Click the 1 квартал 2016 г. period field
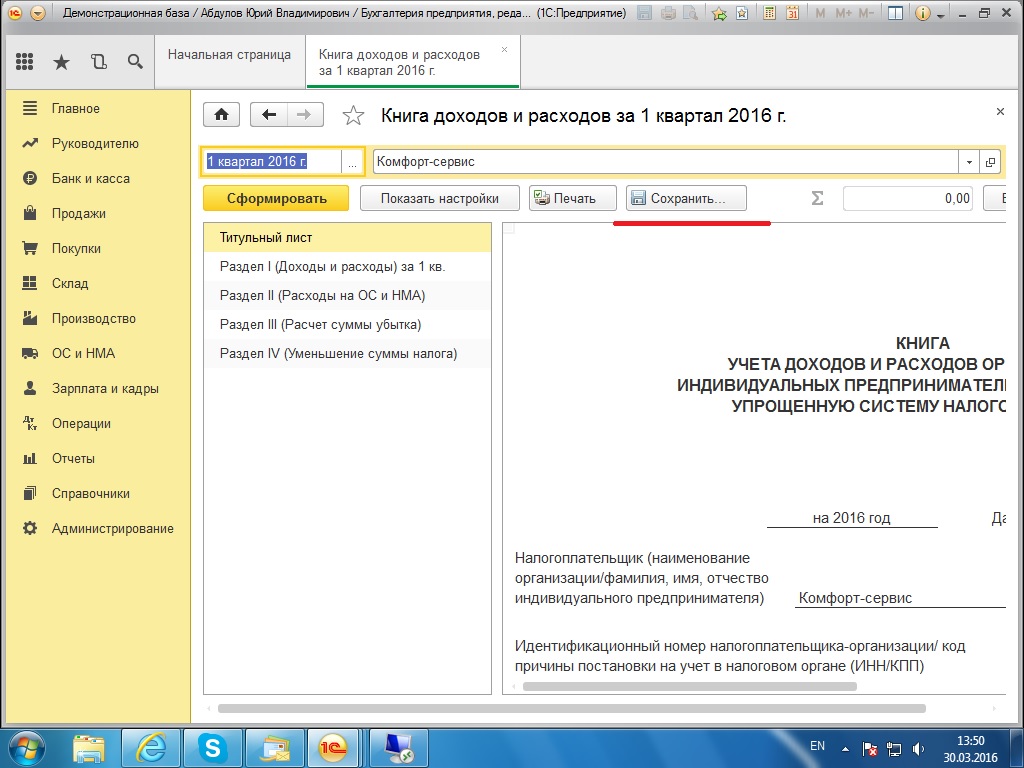The image size is (1024, 768). pyautogui.click(x=272, y=162)
